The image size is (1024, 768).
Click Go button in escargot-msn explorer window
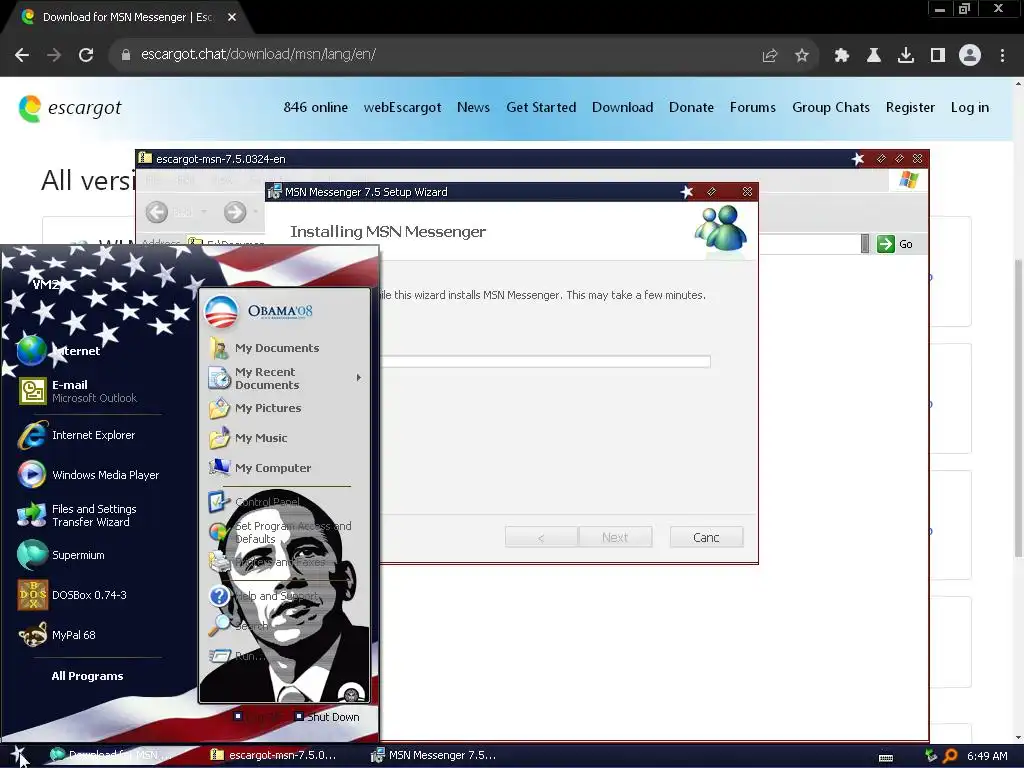(895, 244)
